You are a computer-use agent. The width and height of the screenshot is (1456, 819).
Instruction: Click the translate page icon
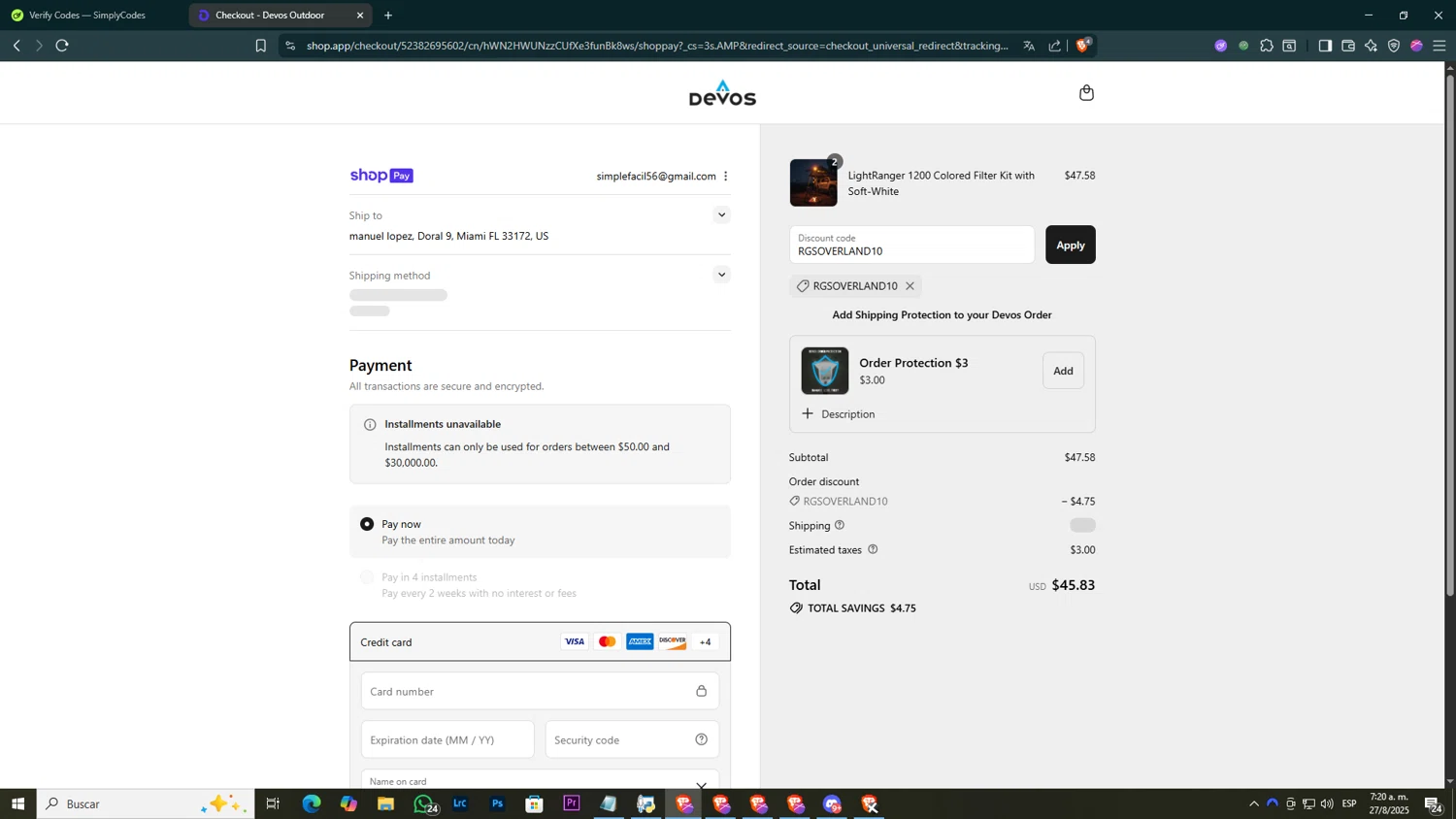tap(1029, 46)
